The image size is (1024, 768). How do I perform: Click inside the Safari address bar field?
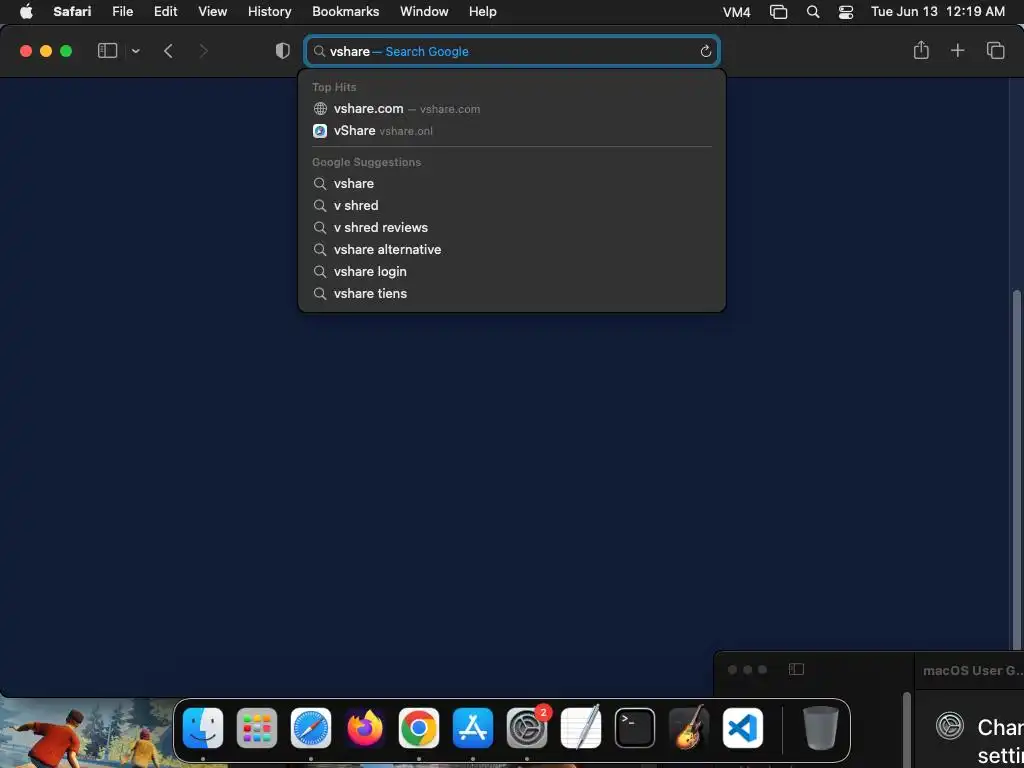(x=511, y=51)
